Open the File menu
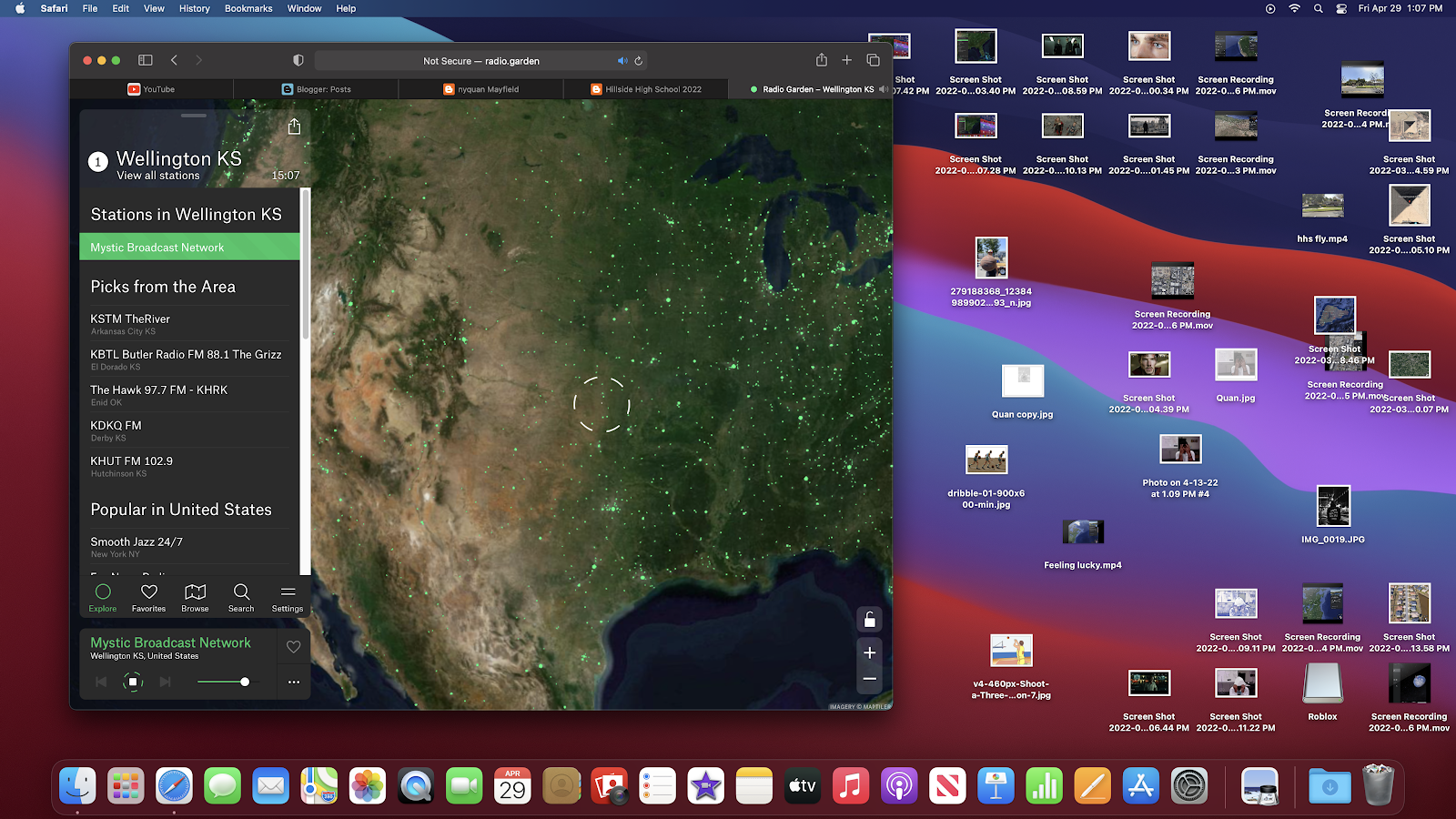 [x=90, y=8]
